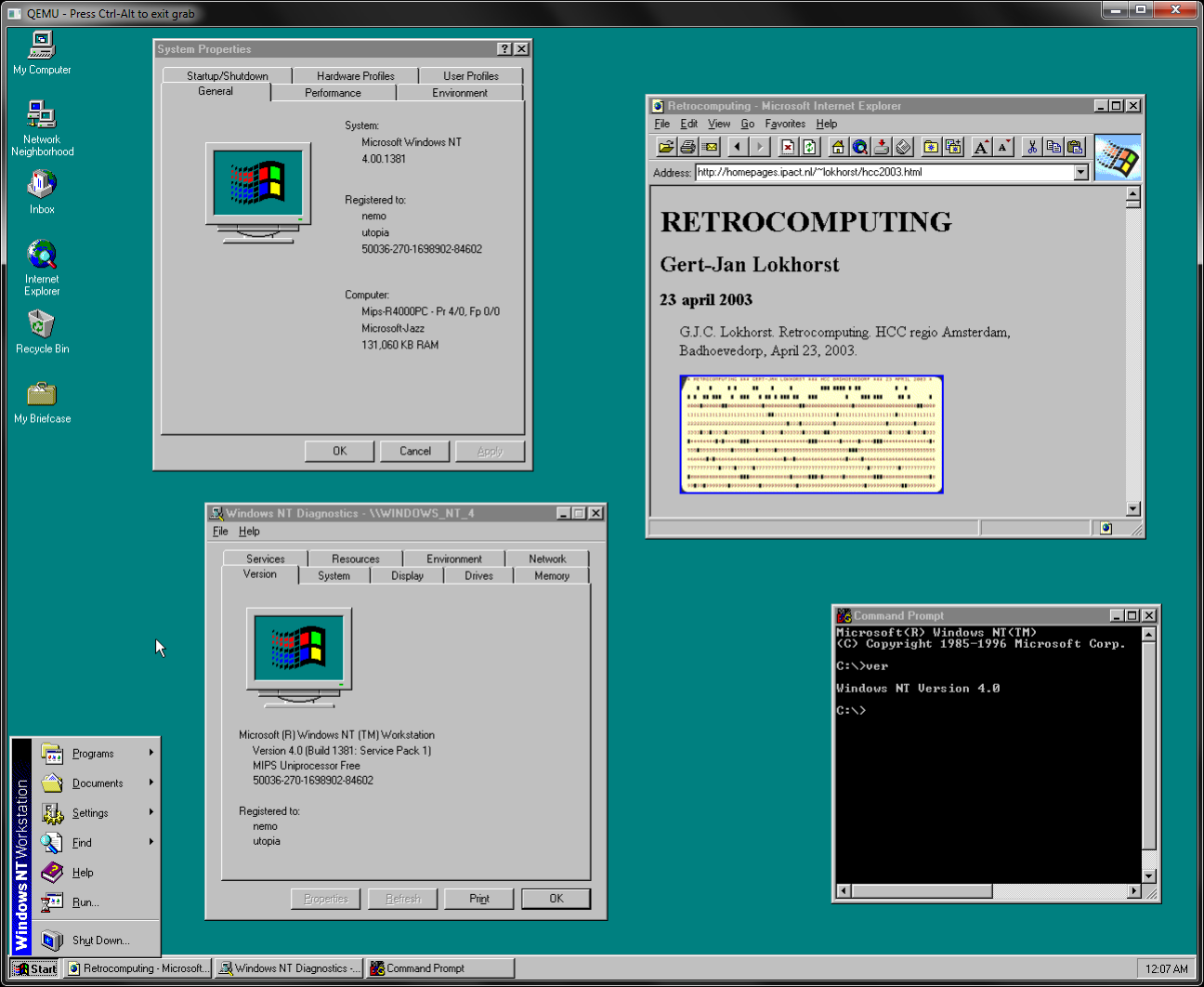The width and height of the screenshot is (1204, 987).
Task: Open File menu in NT Diagnostics window
Action: (220, 532)
